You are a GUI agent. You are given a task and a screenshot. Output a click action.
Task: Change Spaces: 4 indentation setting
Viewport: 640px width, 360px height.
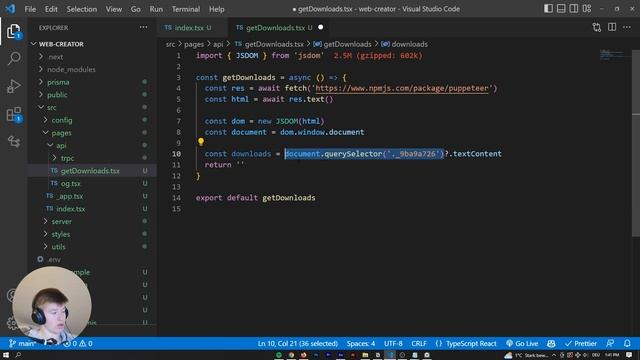(x=361, y=344)
